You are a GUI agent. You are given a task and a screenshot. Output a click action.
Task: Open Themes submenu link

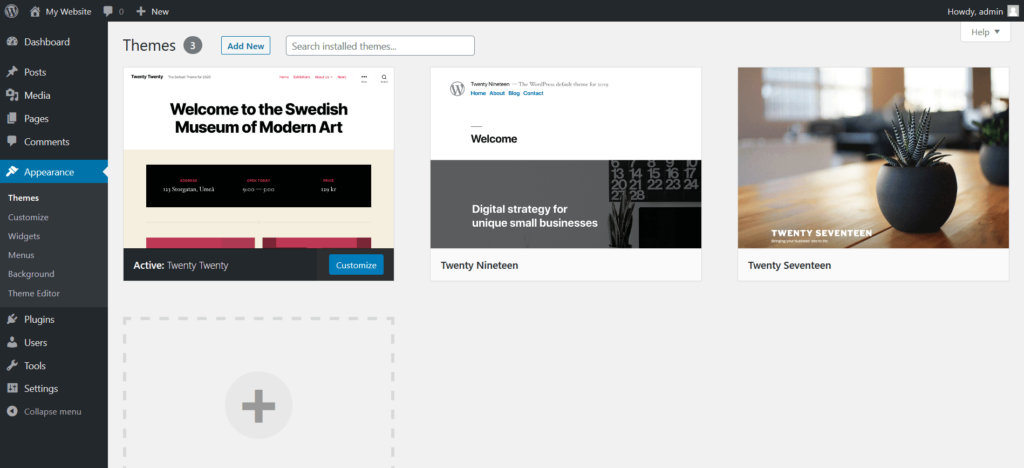[x=24, y=198]
